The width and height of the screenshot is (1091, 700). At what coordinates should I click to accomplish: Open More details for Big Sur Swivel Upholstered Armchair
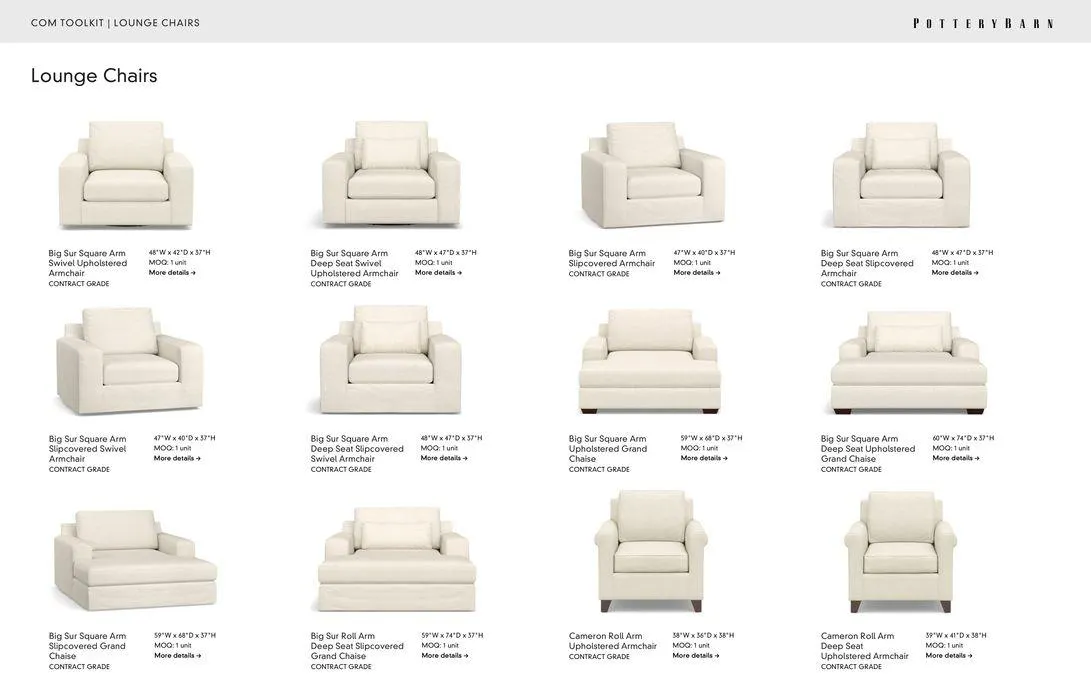[172, 273]
